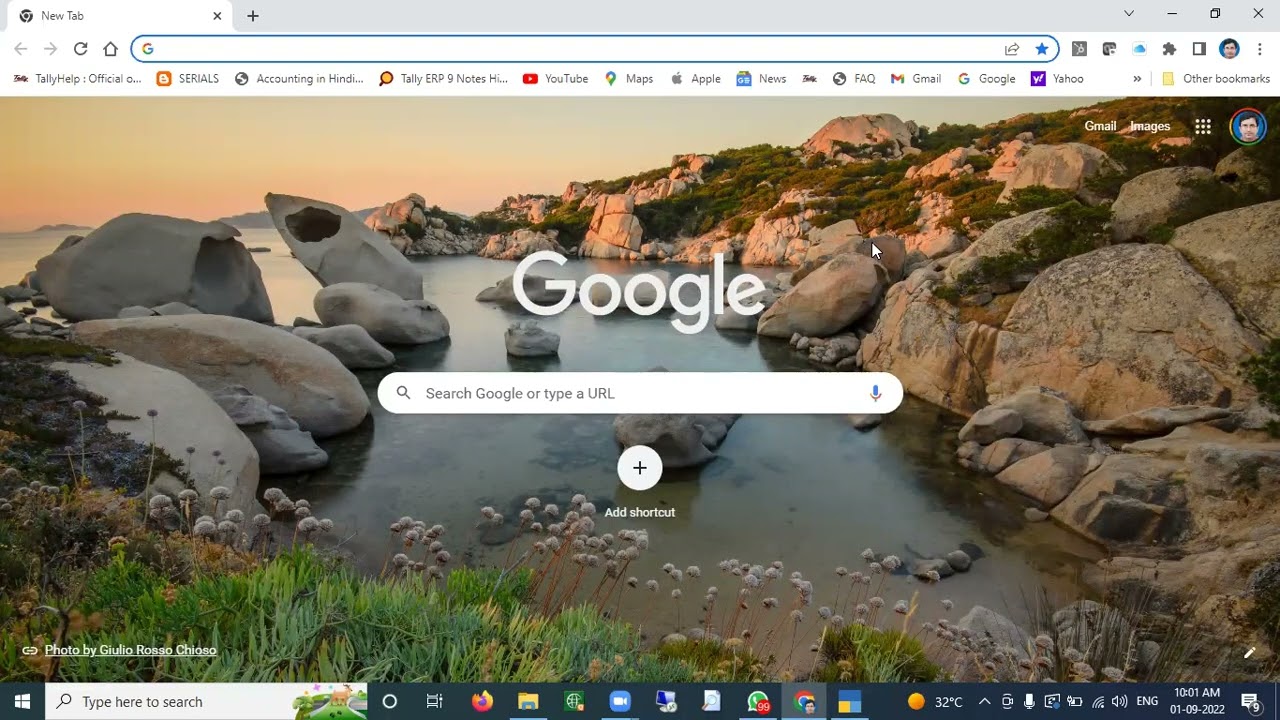1280x720 pixels.
Task: Go to the home page icon
Action: pyautogui.click(x=110, y=49)
